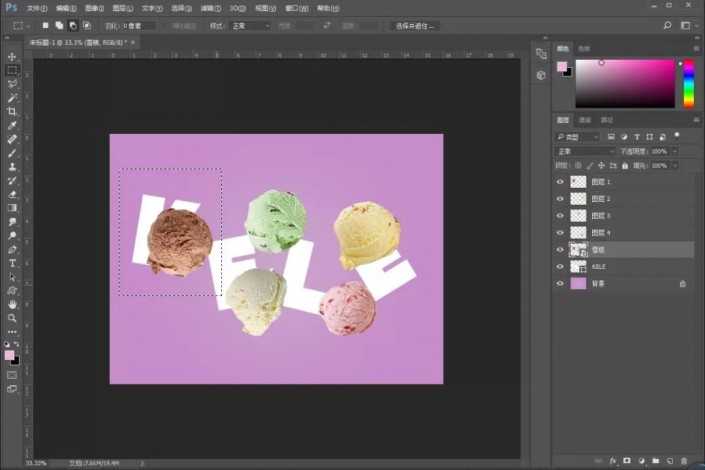The height and width of the screenshot is (470, 705).
Task: Hide the KELE layer
Action: (560, 267)
